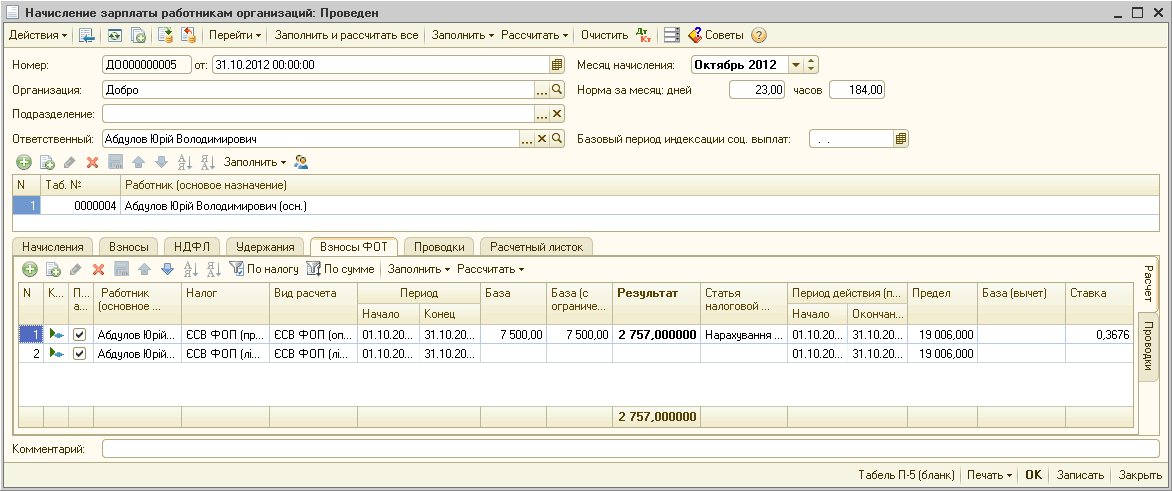
Task: Filter by tax with По налогу
Action: click(x=264, y=269)
